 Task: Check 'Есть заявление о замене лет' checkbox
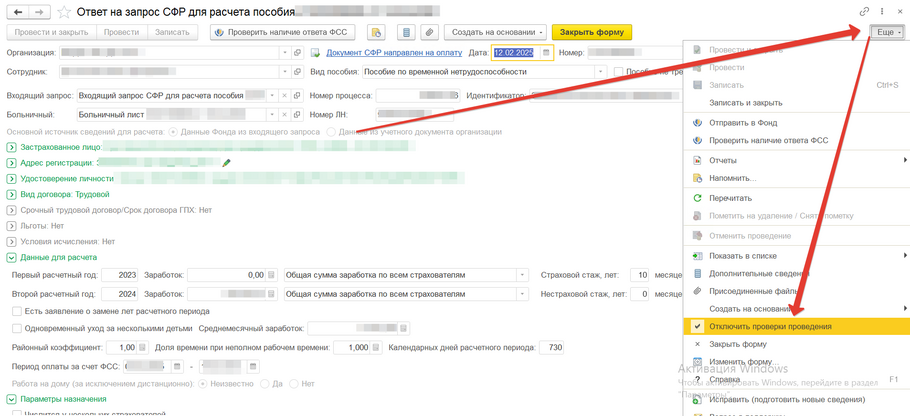[x=17, y=312]
